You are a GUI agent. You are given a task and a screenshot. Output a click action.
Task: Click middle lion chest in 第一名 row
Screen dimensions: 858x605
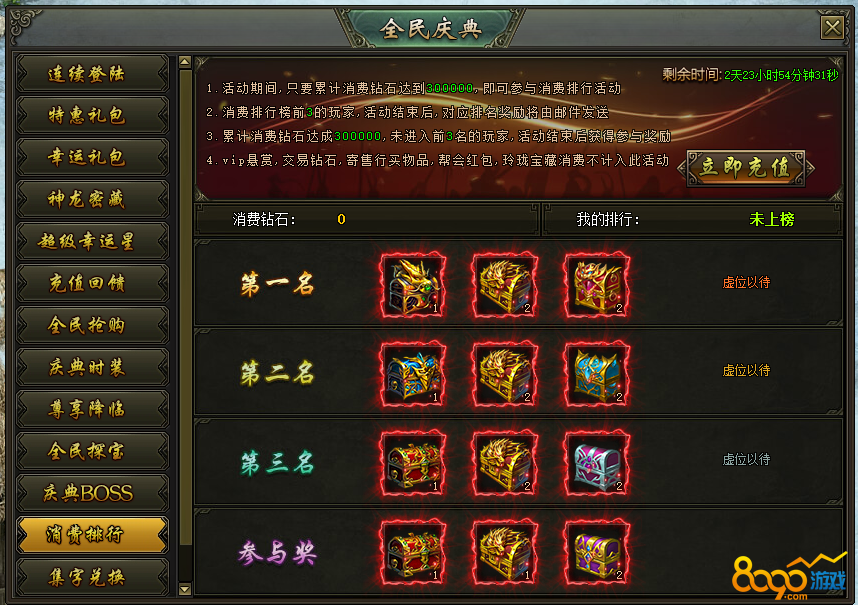505,286
